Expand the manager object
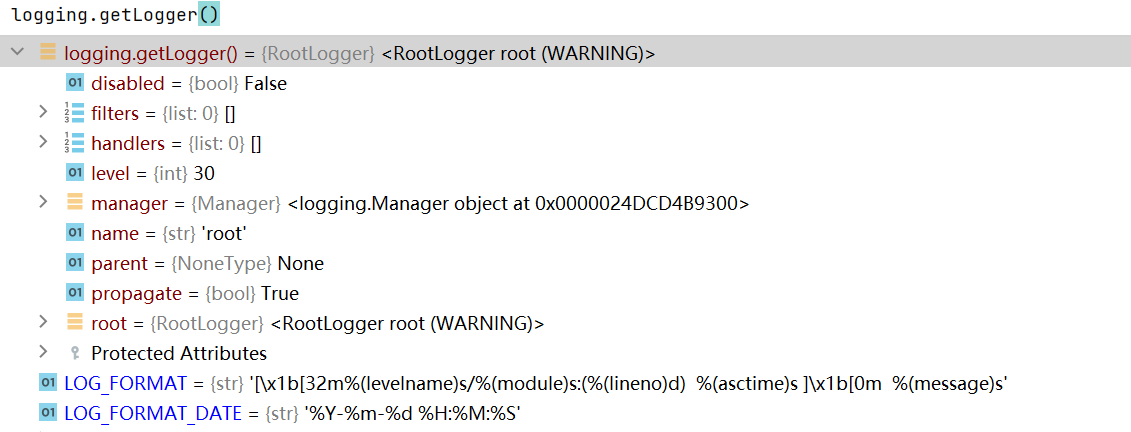The width and height of the screenshot is (1131, 432). pos(43,202)
